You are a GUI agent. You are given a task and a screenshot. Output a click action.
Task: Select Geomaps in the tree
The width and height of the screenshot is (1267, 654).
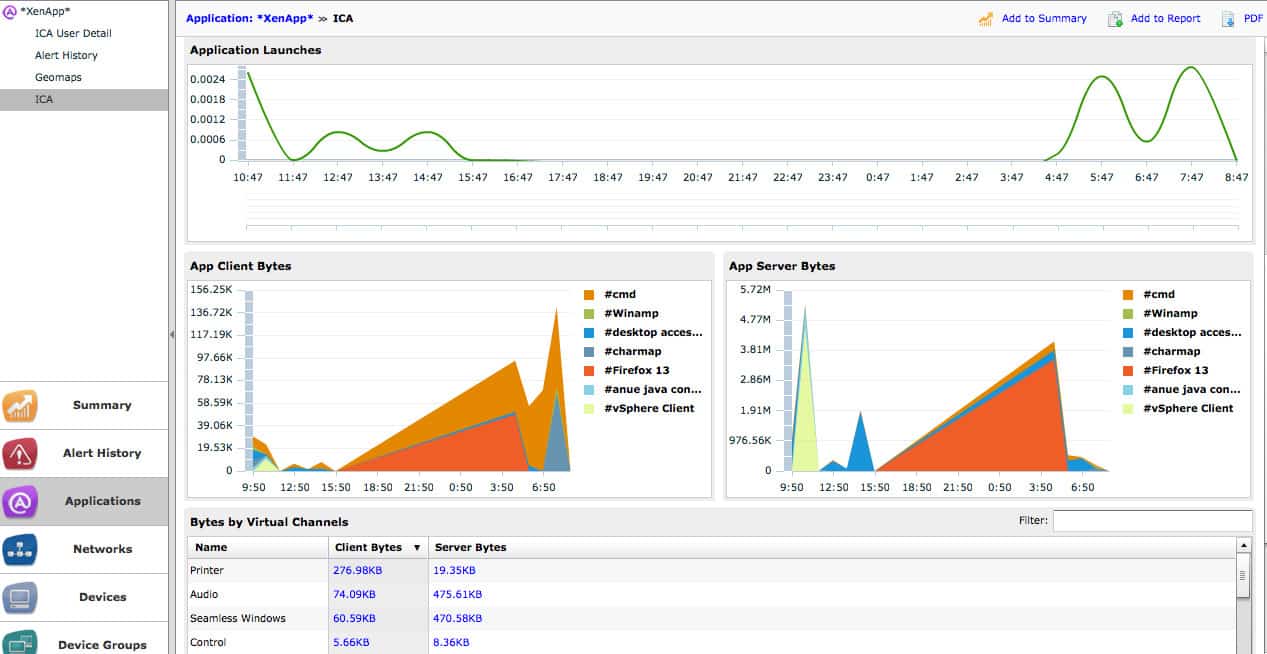58,77
